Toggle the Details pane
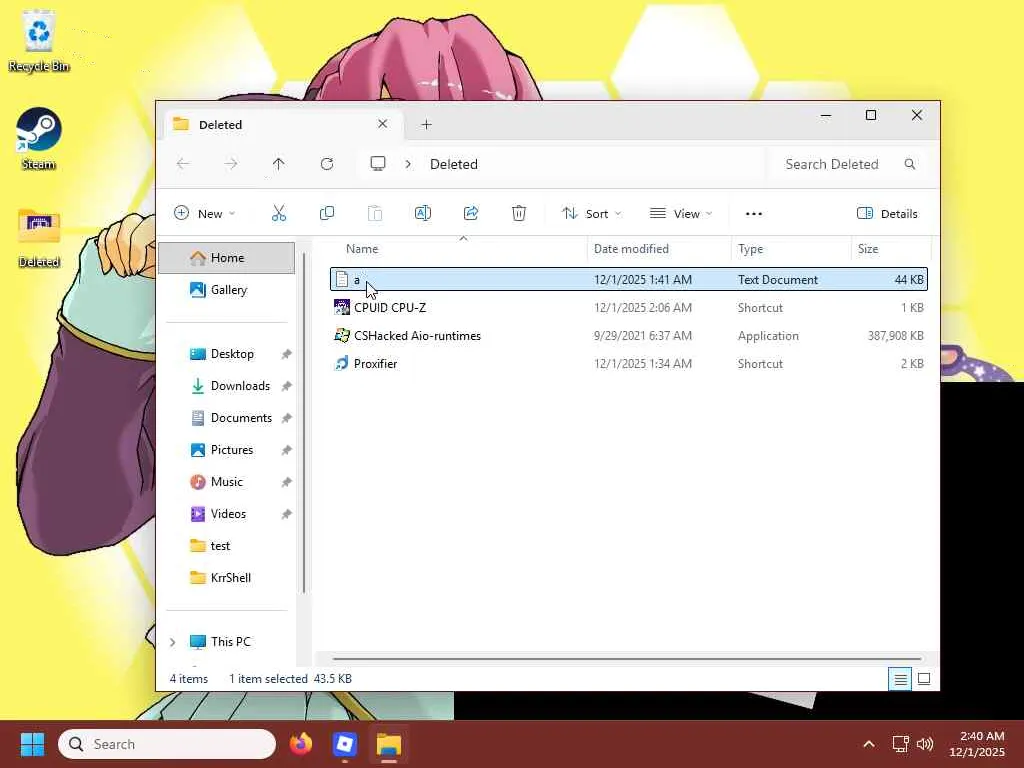Viewport: 1024px width, 768px height. 887,214
